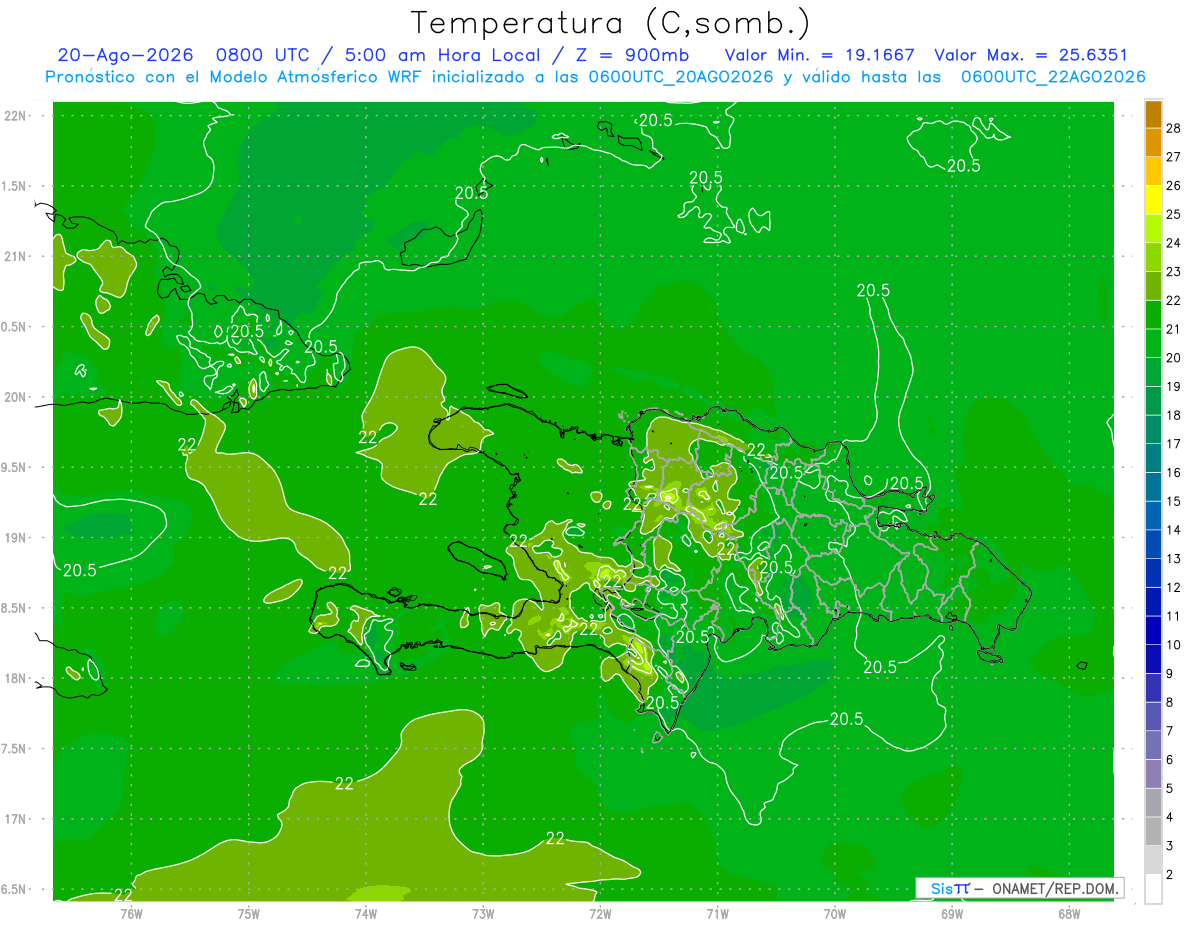Select the "Valor Min. = 19.1667" value
The height and width of the screenshot is (927, 1200).
(x=820, y=55)
